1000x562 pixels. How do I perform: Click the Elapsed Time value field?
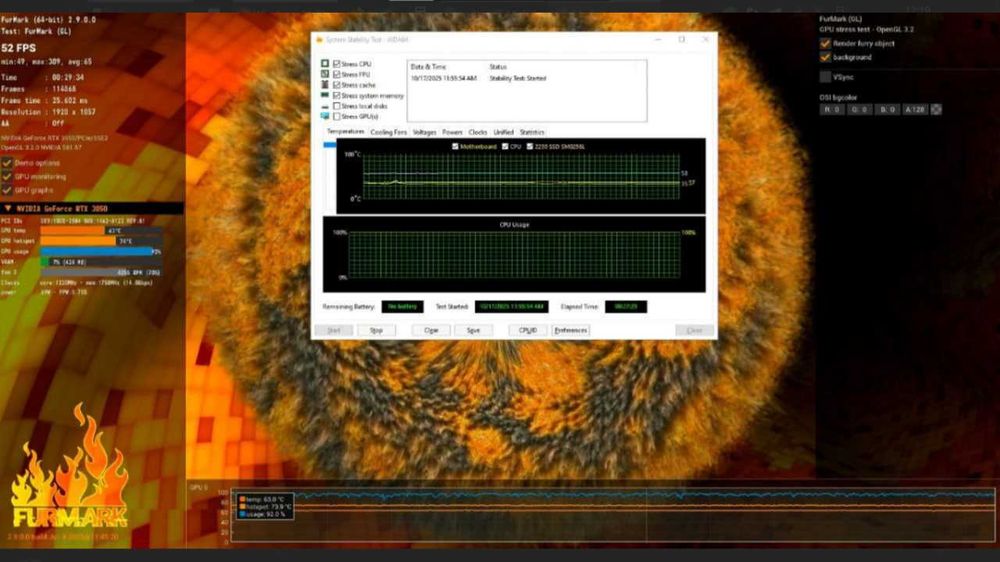pyautogui.click(x=626, y=307)
